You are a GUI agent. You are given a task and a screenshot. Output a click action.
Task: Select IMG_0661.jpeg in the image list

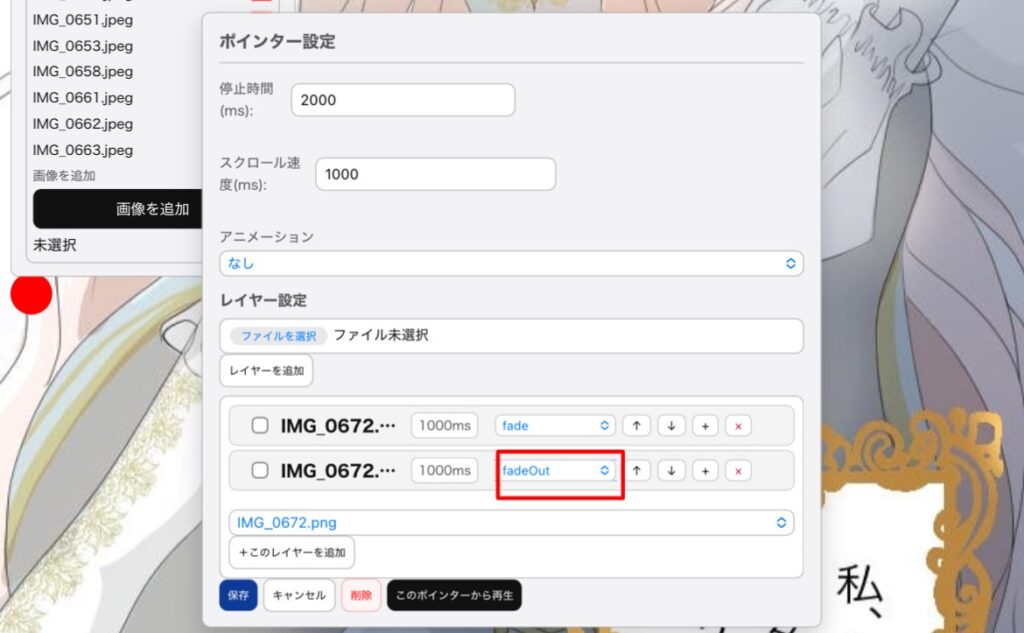83,97
